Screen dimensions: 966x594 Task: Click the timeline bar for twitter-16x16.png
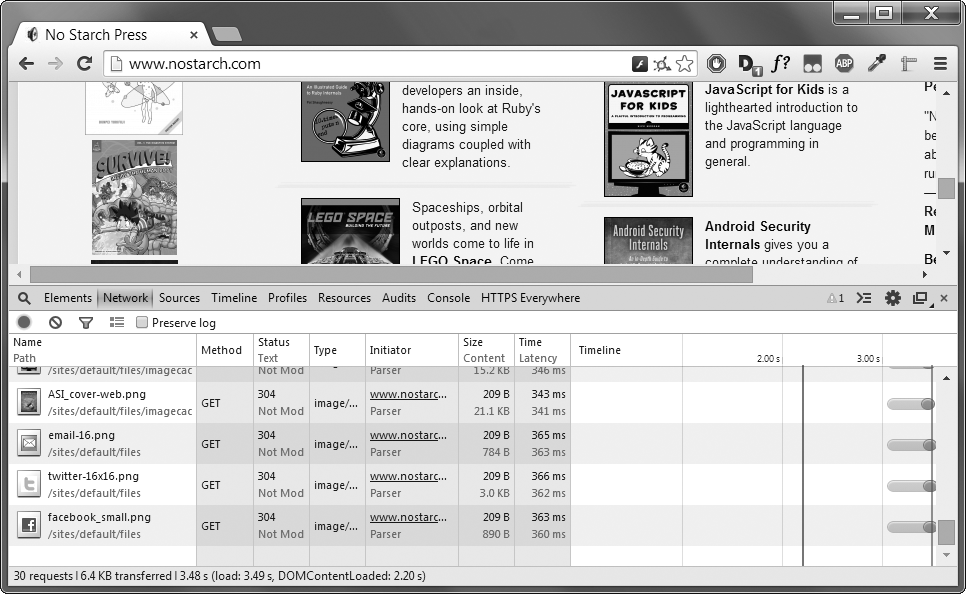click(911, 486)
